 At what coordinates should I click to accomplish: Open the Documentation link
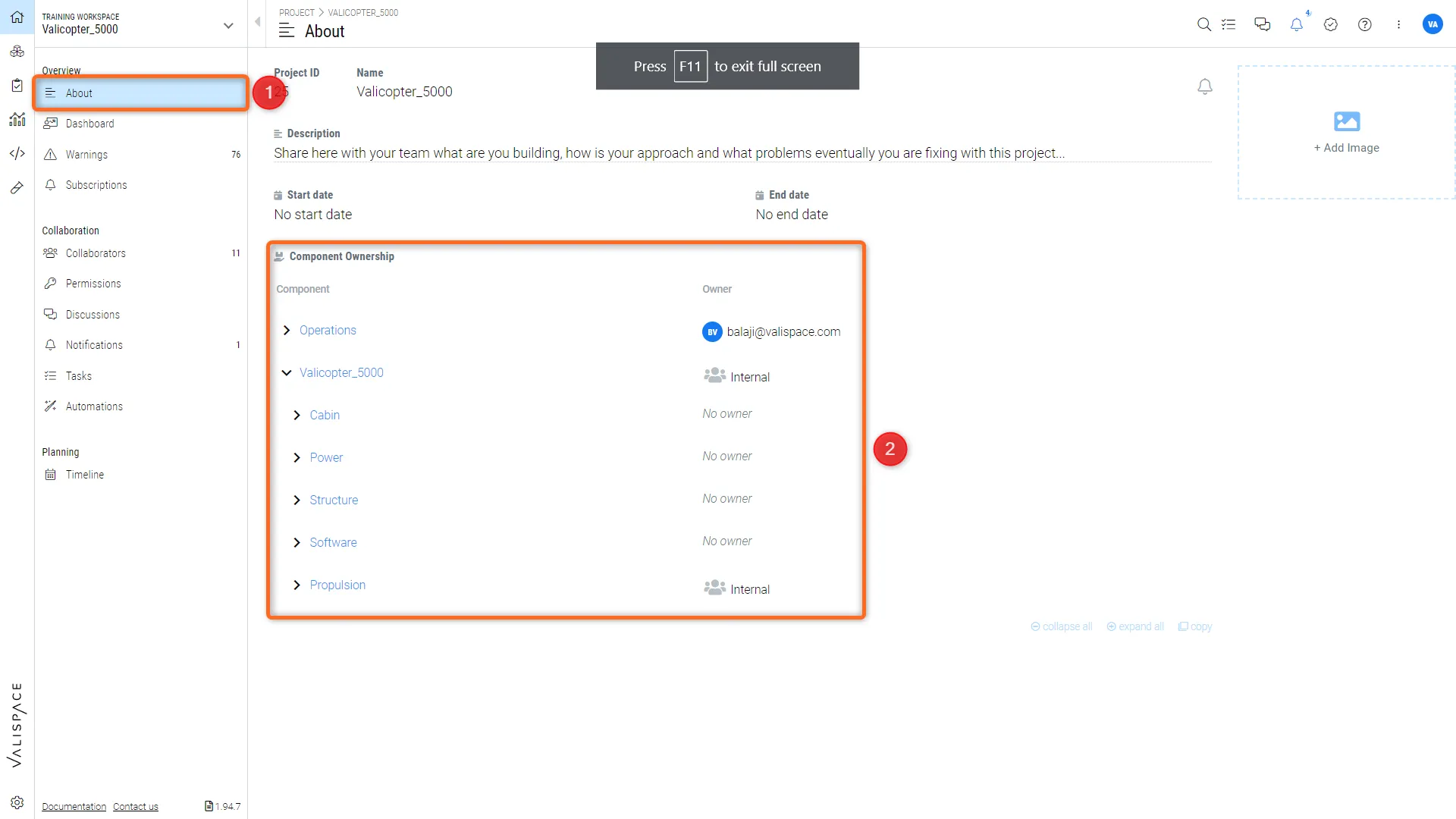tap(74, 807)
